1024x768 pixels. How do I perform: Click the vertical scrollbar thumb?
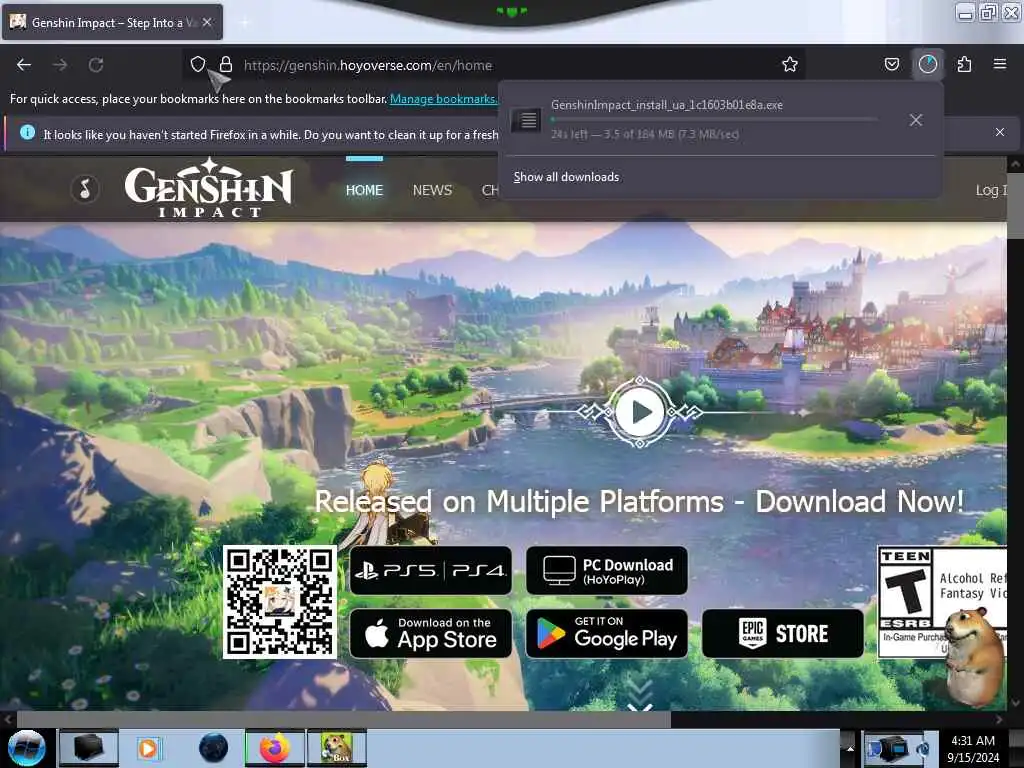1015,206
